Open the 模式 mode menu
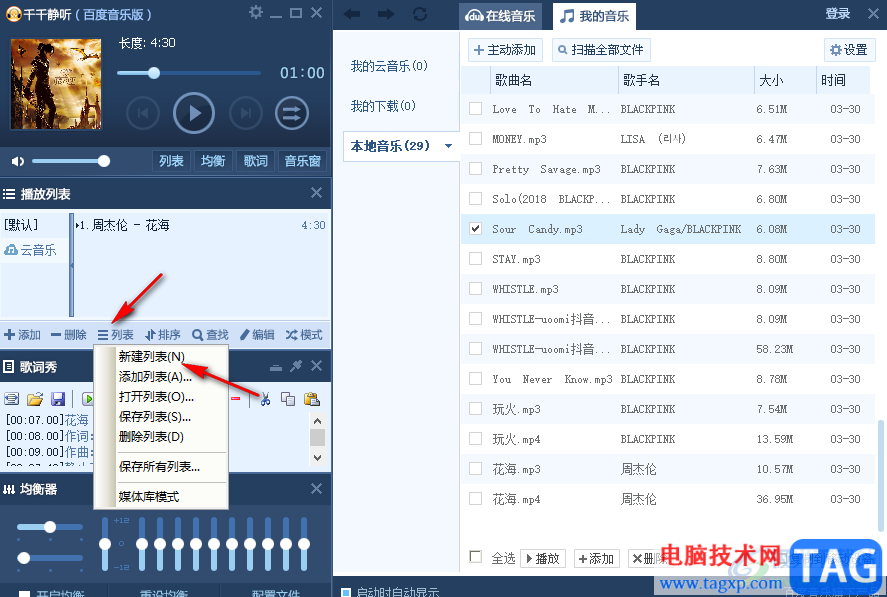This screenshot has width=887, height=597. [304, 335]
